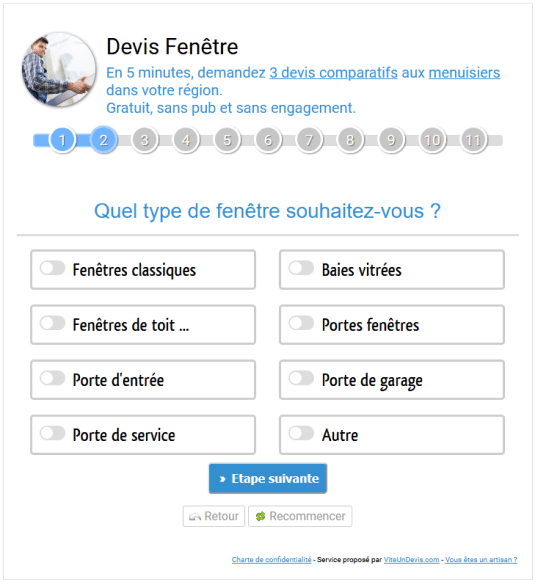Jump to step 5 in the stepper
Screen dimensions: 538x584
227,140
